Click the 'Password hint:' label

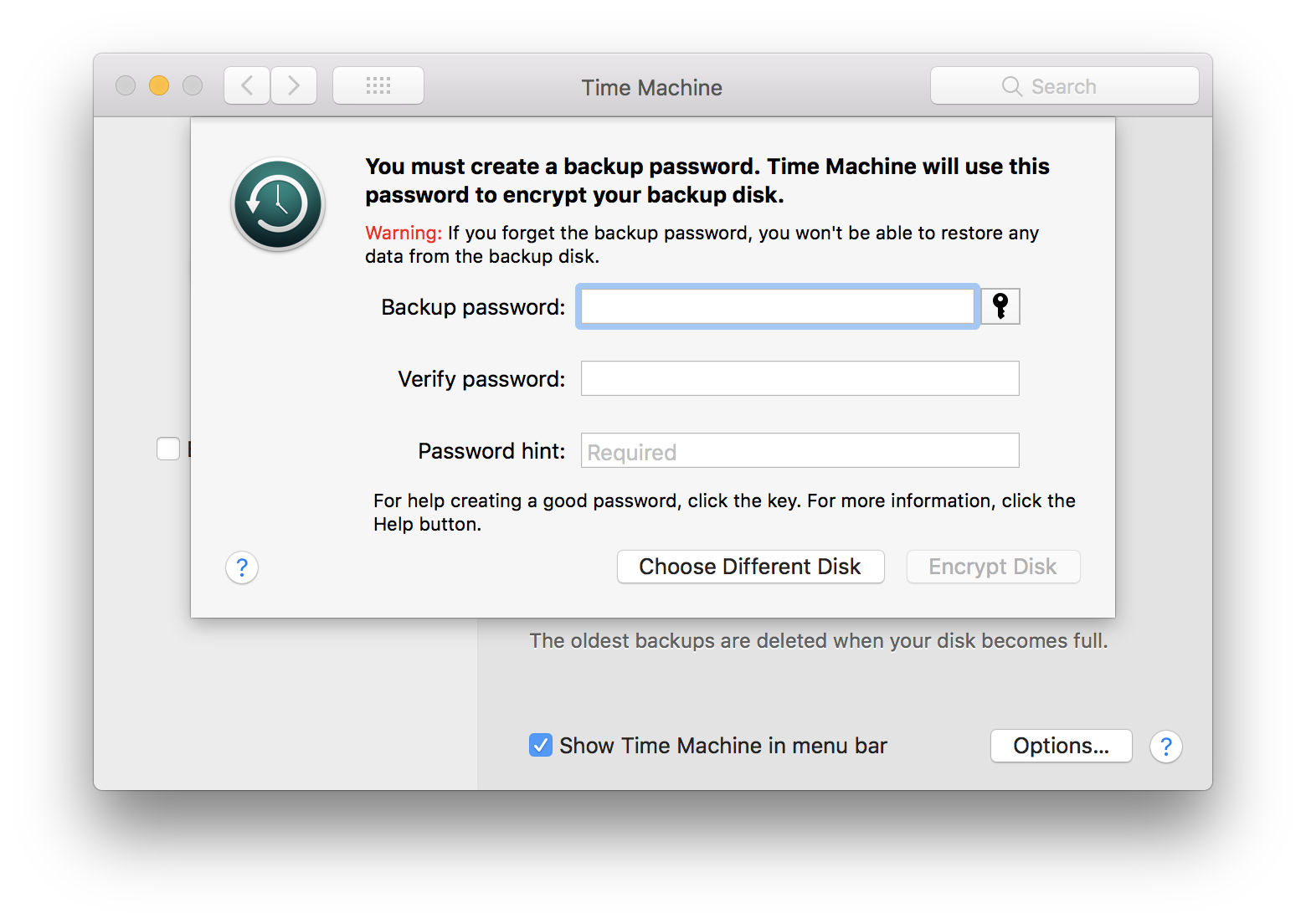pos(491,451)
